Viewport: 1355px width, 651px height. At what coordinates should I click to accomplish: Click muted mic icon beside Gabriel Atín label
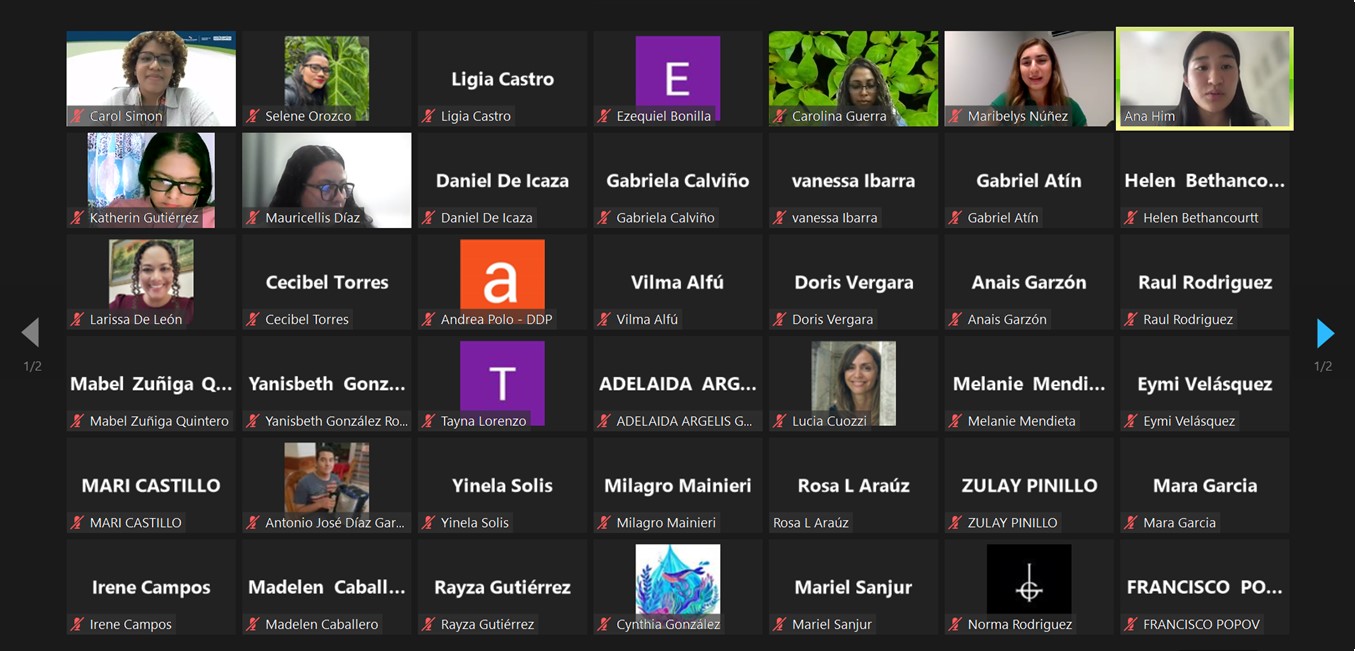pos(956,217)
